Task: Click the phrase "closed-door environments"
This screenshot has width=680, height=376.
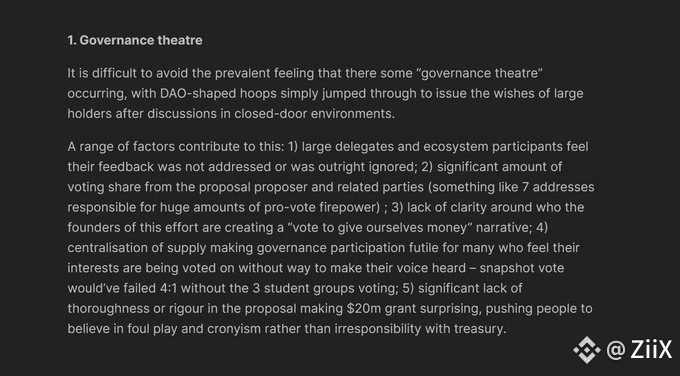Action: click(x=314, y=114)
